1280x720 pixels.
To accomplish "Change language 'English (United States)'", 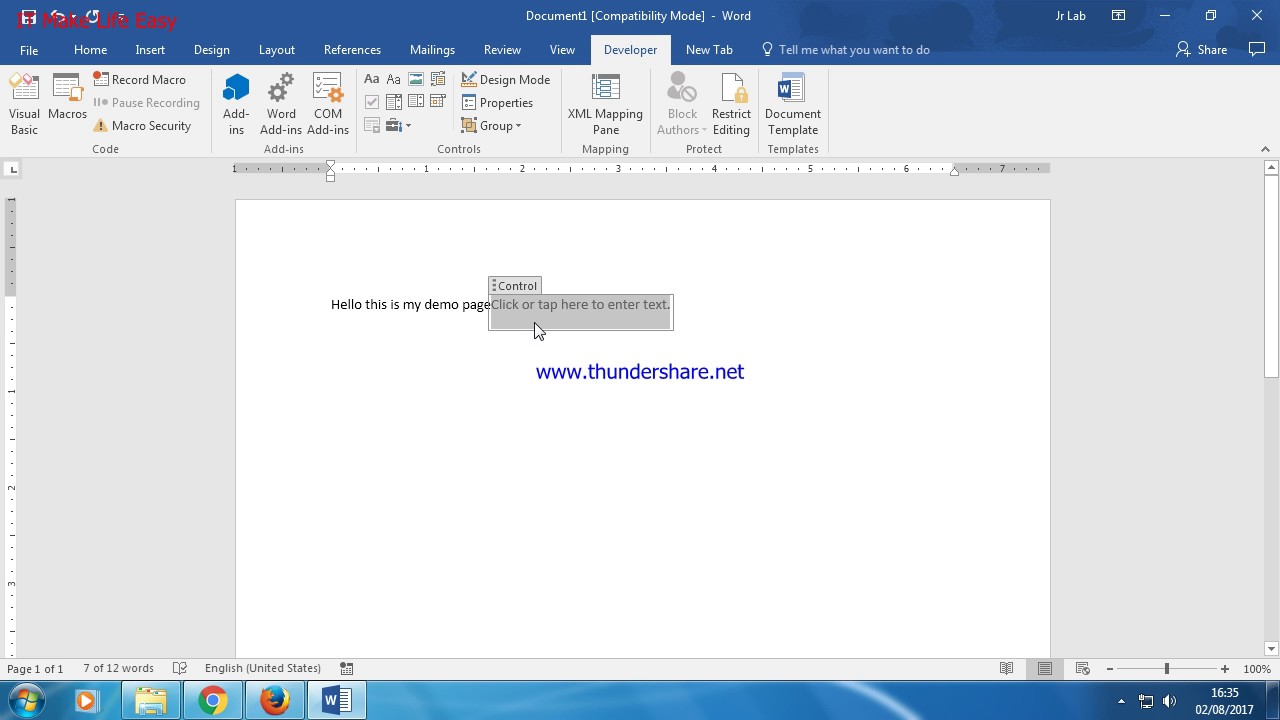I will click(262, 668).
